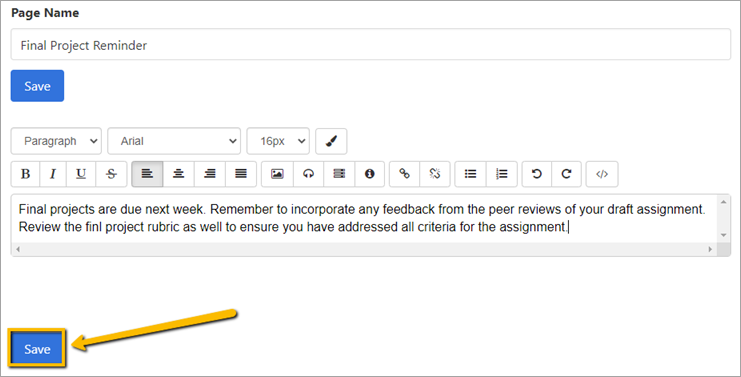Click inside the editor text area

364,218
